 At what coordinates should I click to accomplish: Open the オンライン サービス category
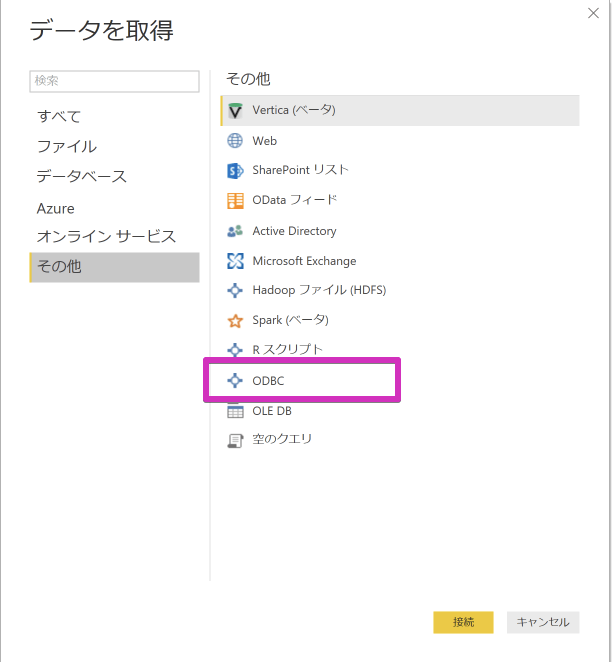114,236
